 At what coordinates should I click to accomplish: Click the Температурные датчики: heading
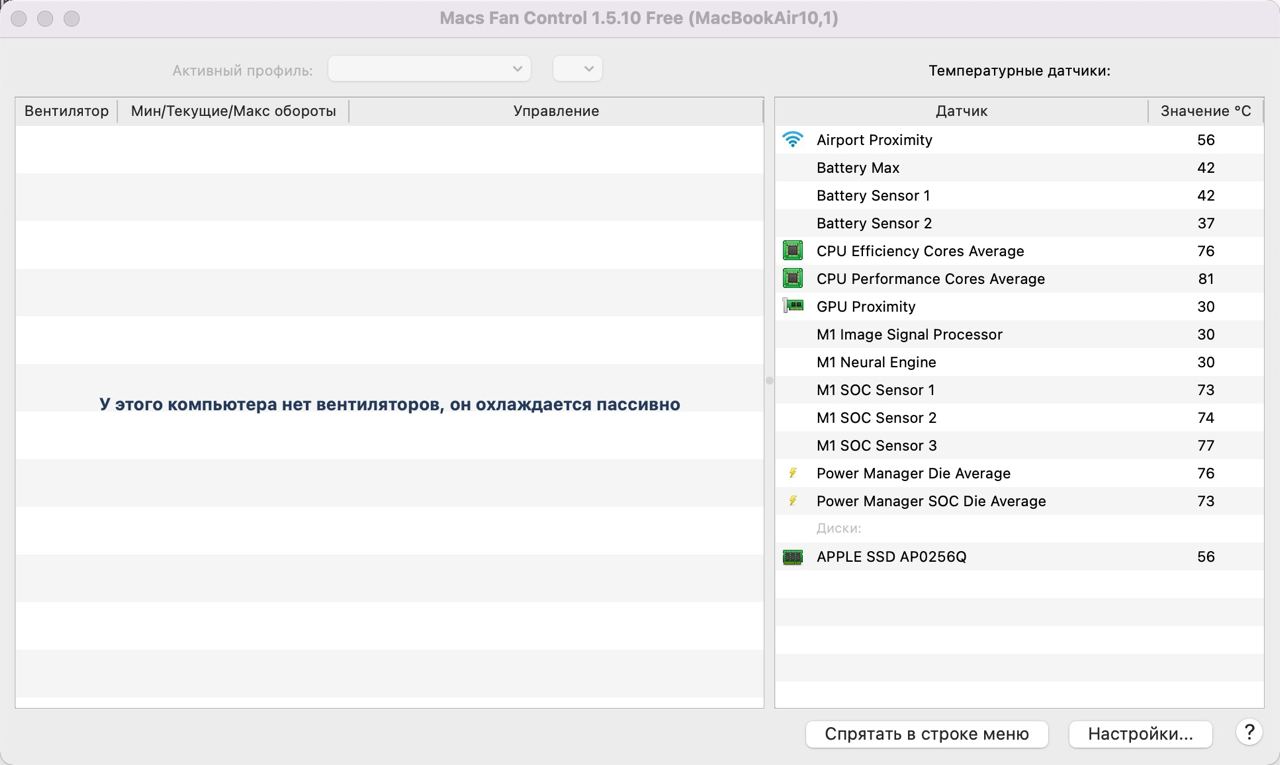[x=1019, y=71]
